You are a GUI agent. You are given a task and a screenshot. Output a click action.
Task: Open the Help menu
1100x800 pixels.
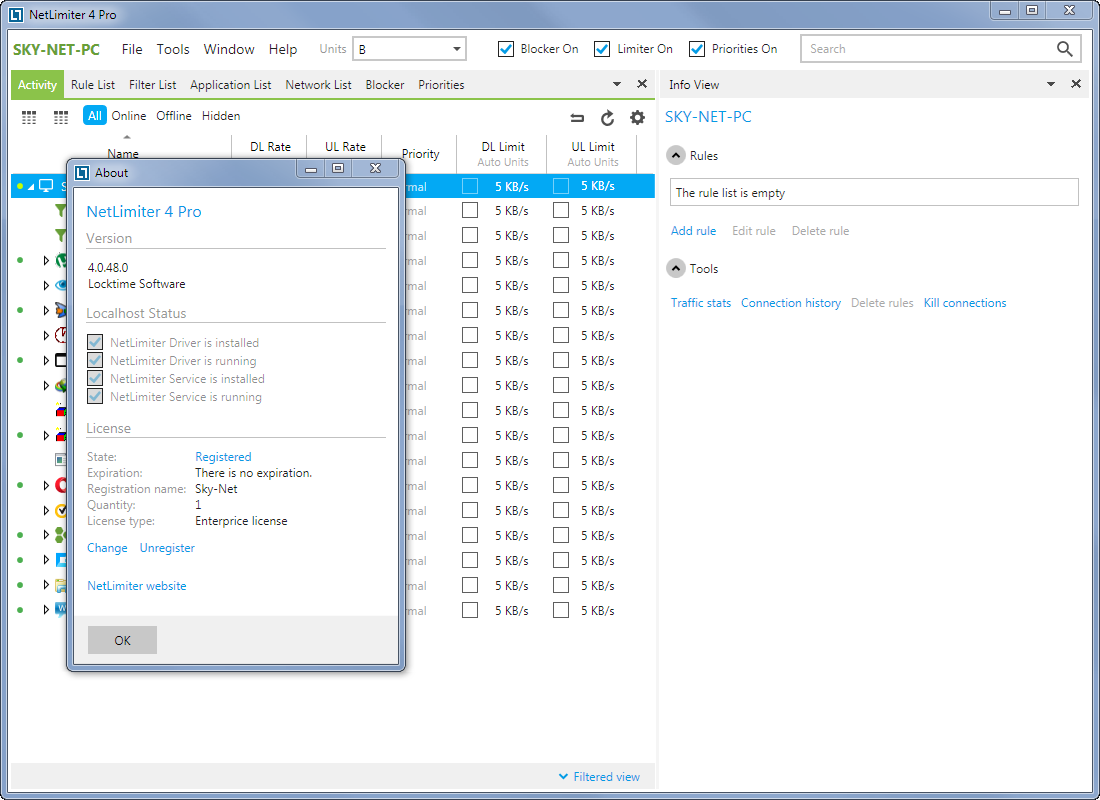coord(283,49)
